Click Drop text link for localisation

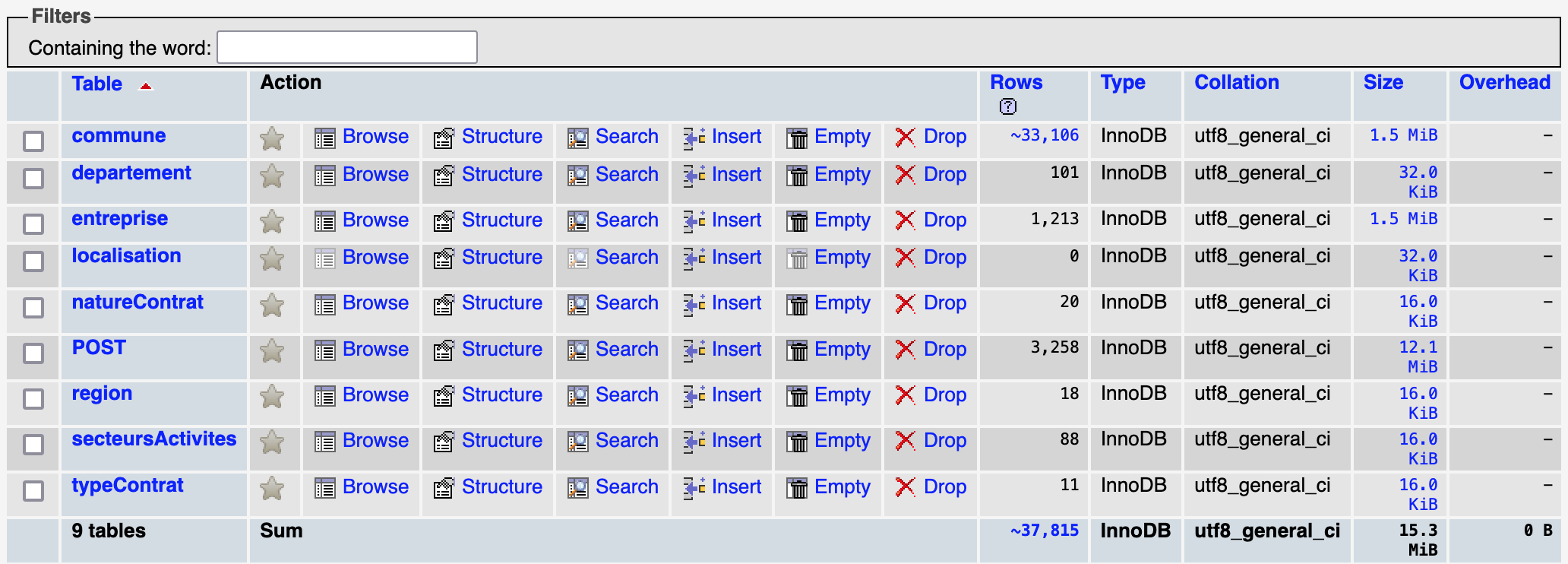(945, 257)
